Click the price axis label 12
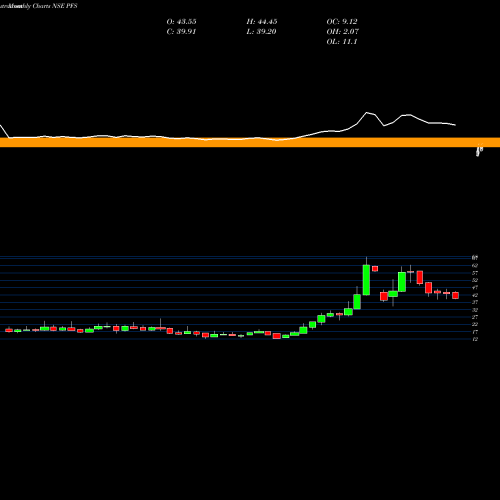The width and height of the screenshot is (500, 500). click(x=475, y=339)
